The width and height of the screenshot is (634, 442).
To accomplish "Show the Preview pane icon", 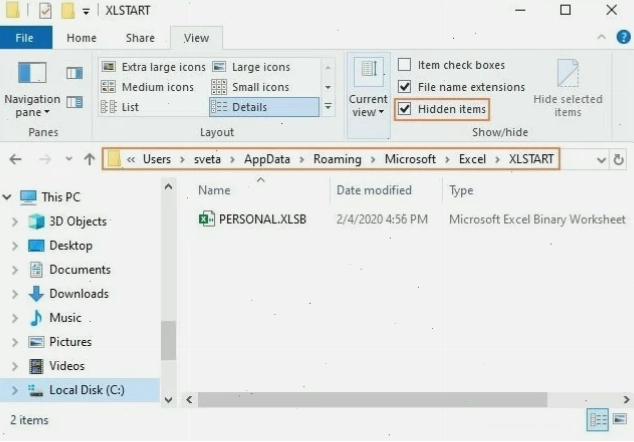I will [74, 73].
